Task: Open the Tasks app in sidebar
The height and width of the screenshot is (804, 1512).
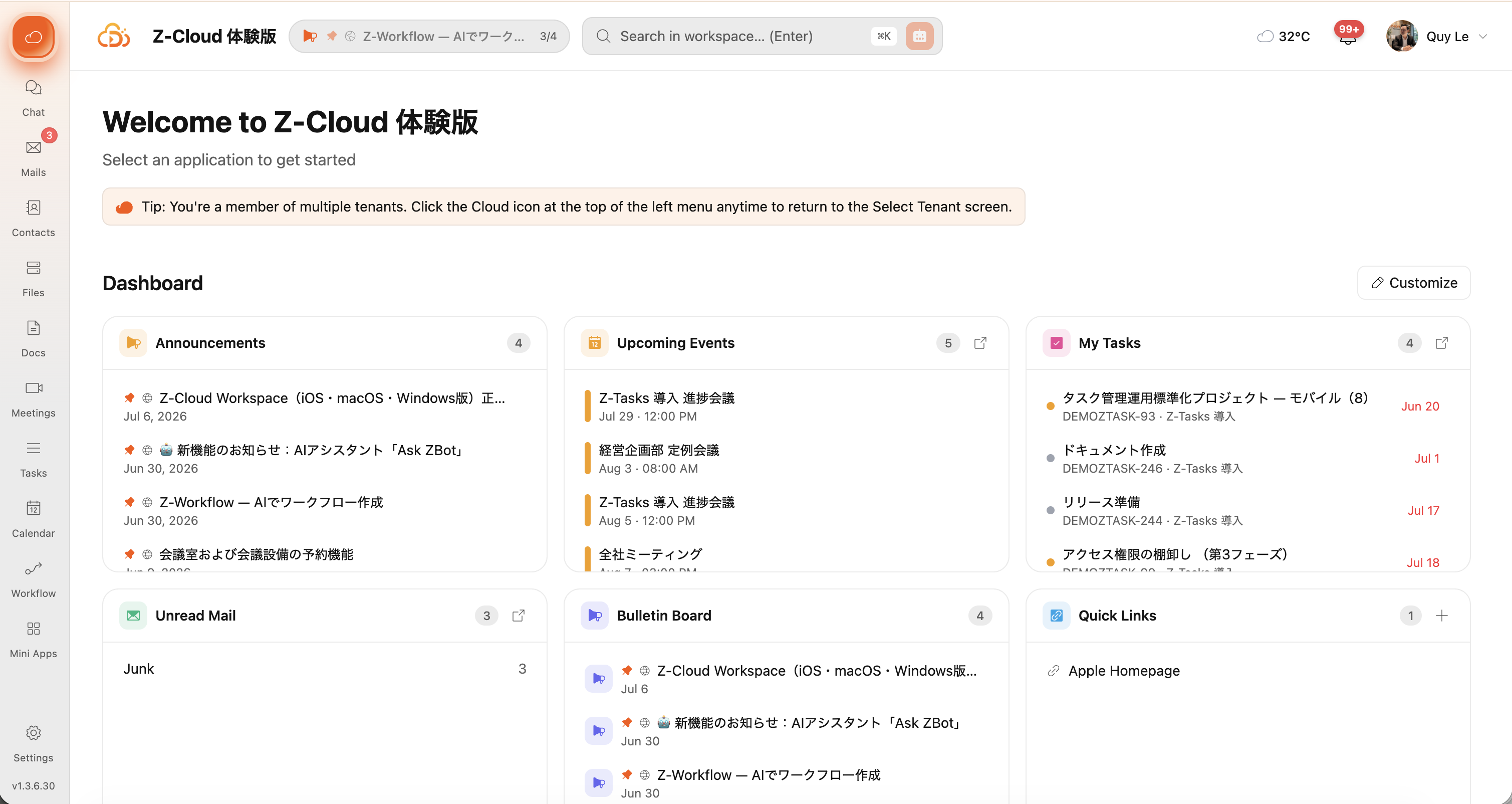Action: [34, 459]
